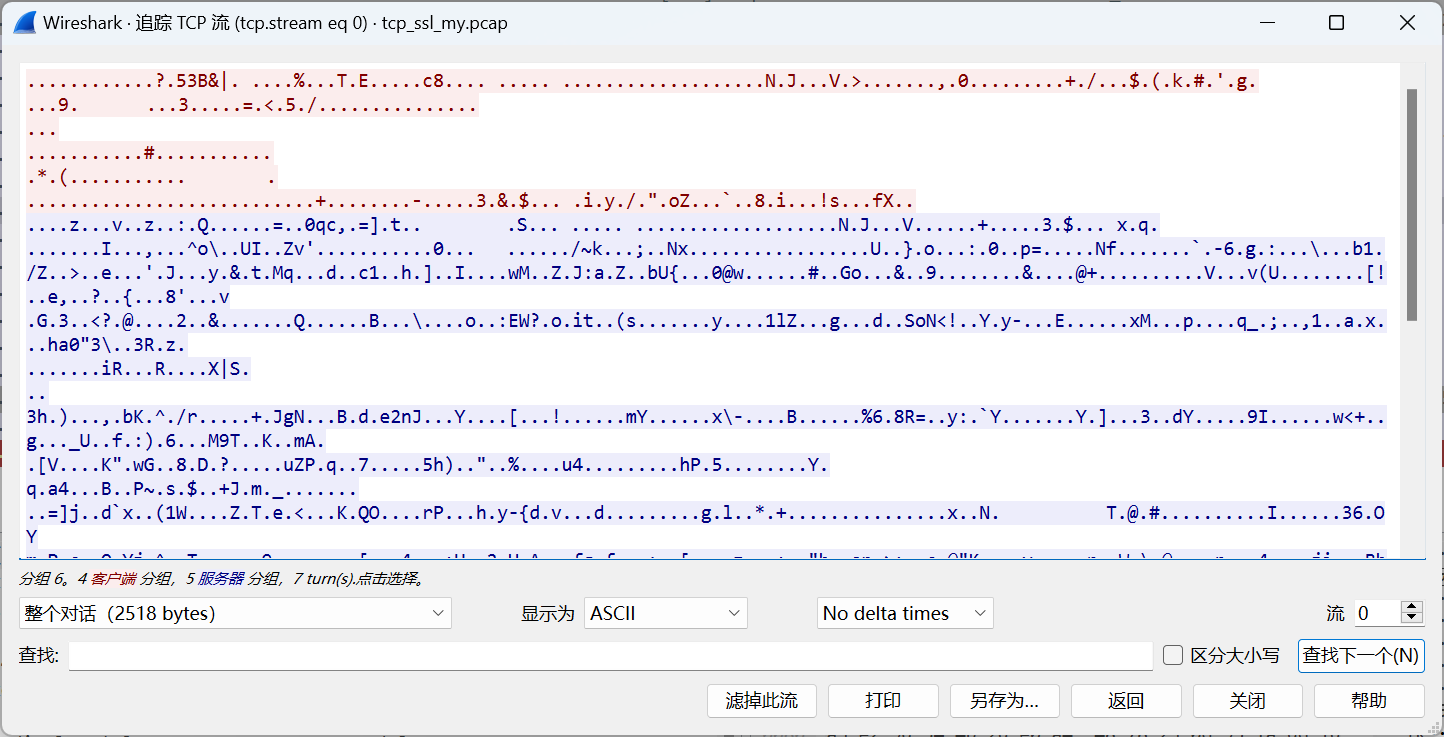Save stream data using 另存为... button
This screenshot has height=737, width=1444.
coord(1004,701)
